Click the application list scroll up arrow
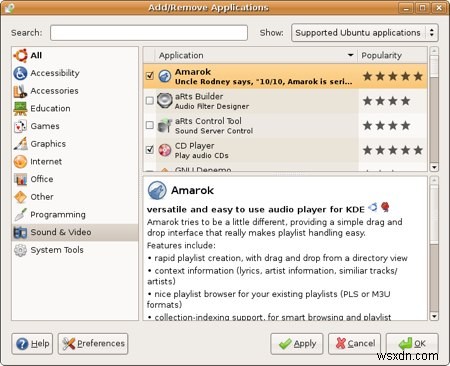450x366 pixels. point(434,51)
